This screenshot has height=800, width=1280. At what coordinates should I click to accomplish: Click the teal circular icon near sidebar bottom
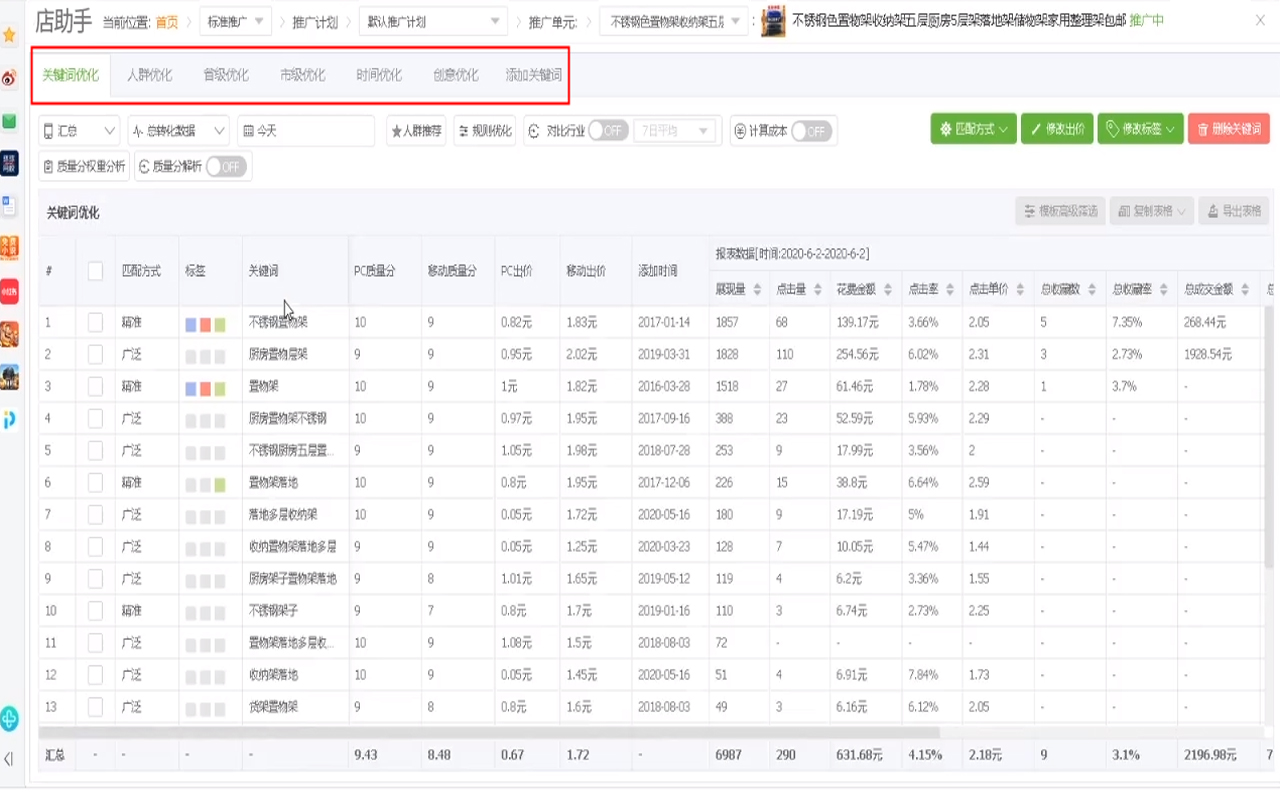click(x=9, y=718)
